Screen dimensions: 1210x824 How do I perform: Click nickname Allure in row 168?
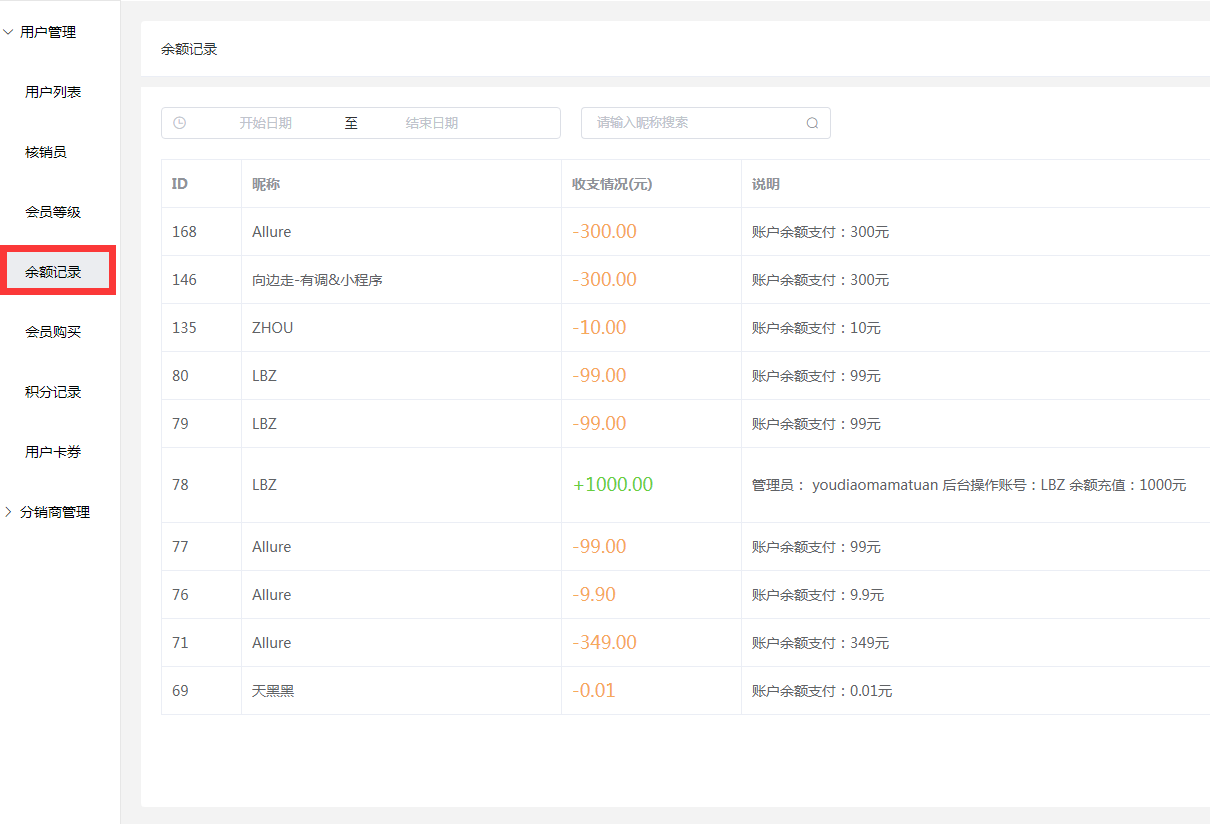[272, 232]
